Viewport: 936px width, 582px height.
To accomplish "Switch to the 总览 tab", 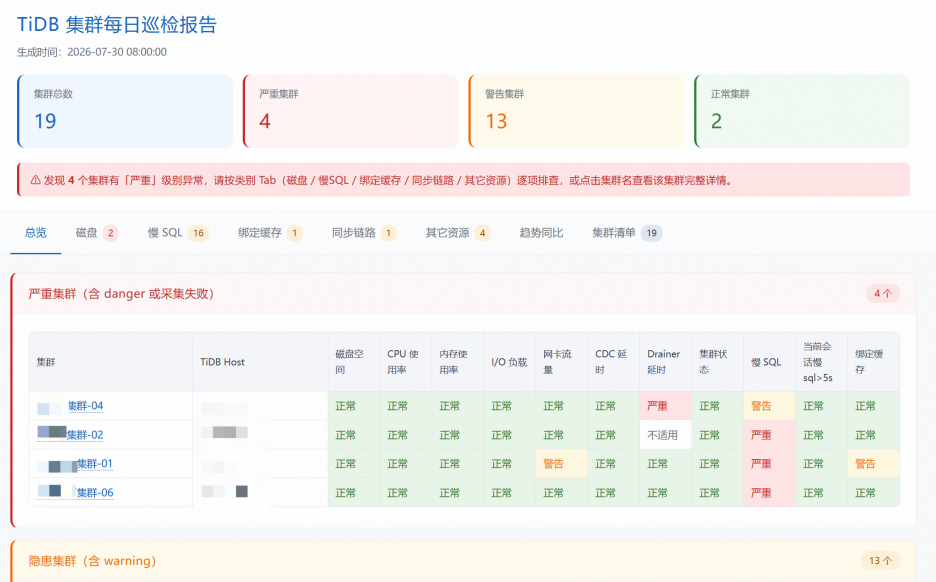I will point(36,233).
